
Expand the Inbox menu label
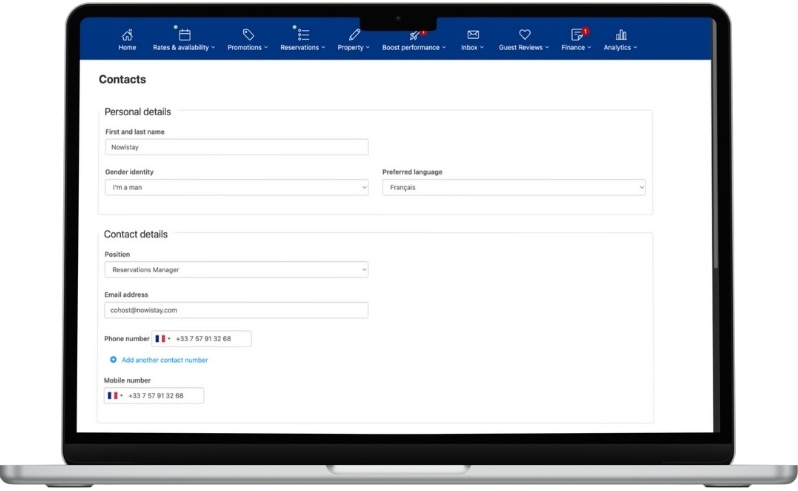pos(472,47)
